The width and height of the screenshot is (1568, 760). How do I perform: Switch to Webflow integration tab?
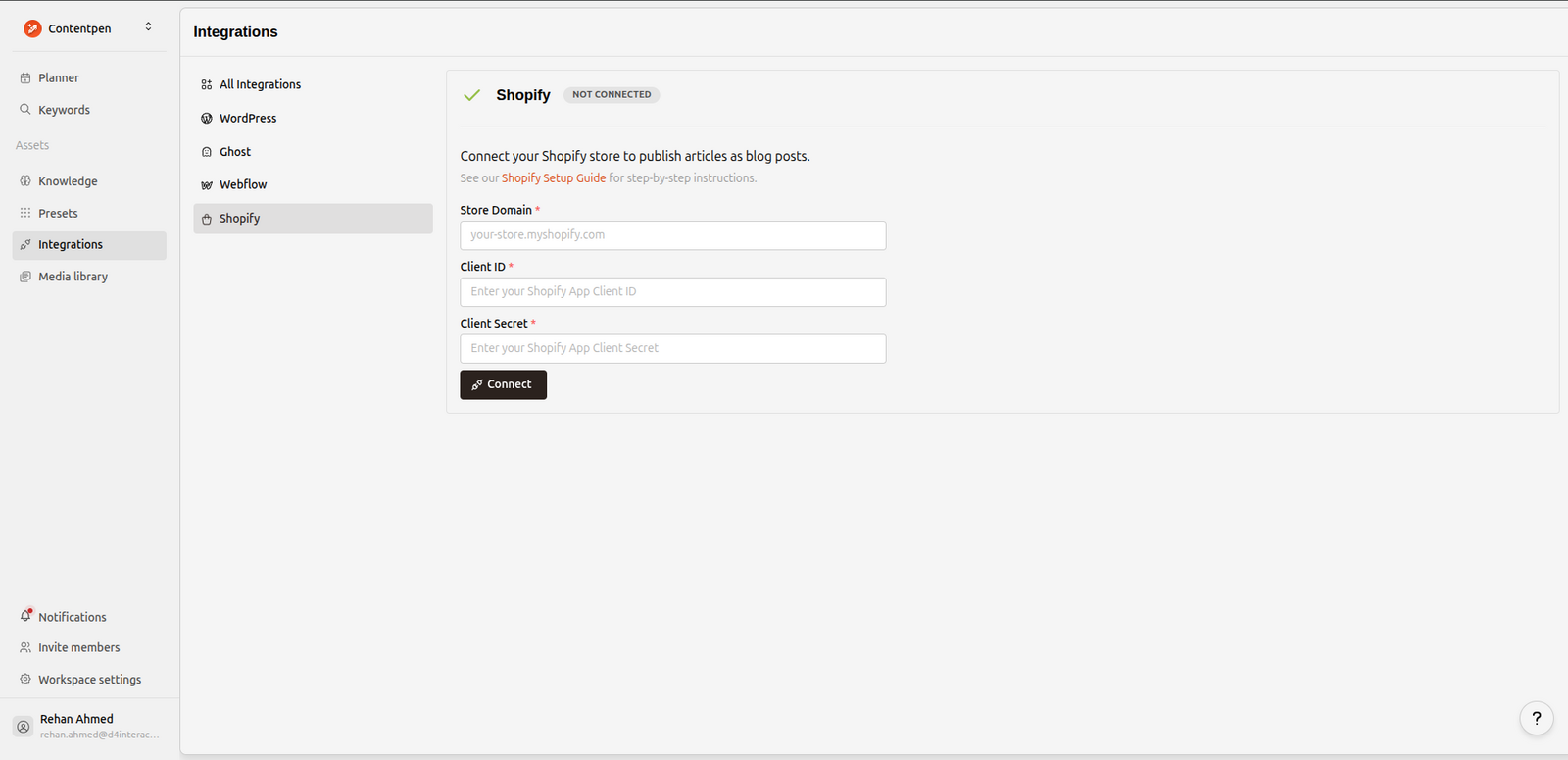[x=243, y=184]
